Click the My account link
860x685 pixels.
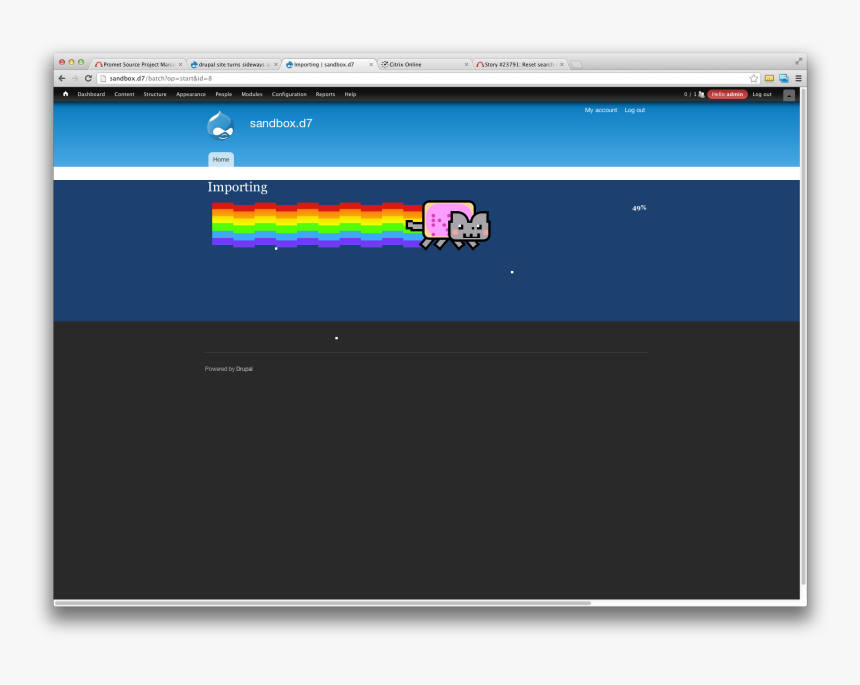coord(601,110)
